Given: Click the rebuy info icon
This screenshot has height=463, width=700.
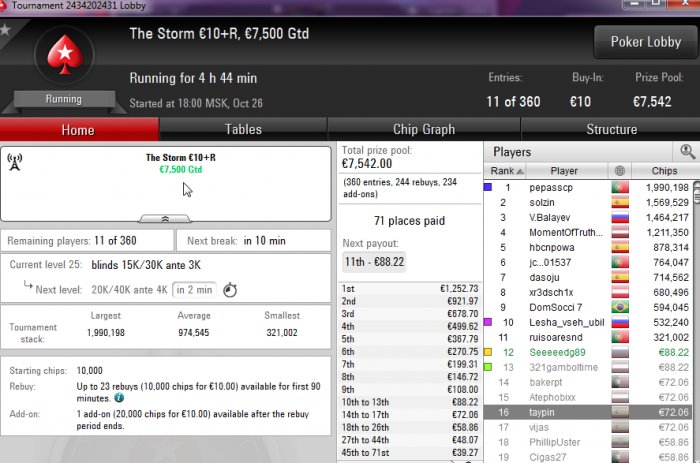Looking at the screenshot, I should pos(119,397).
